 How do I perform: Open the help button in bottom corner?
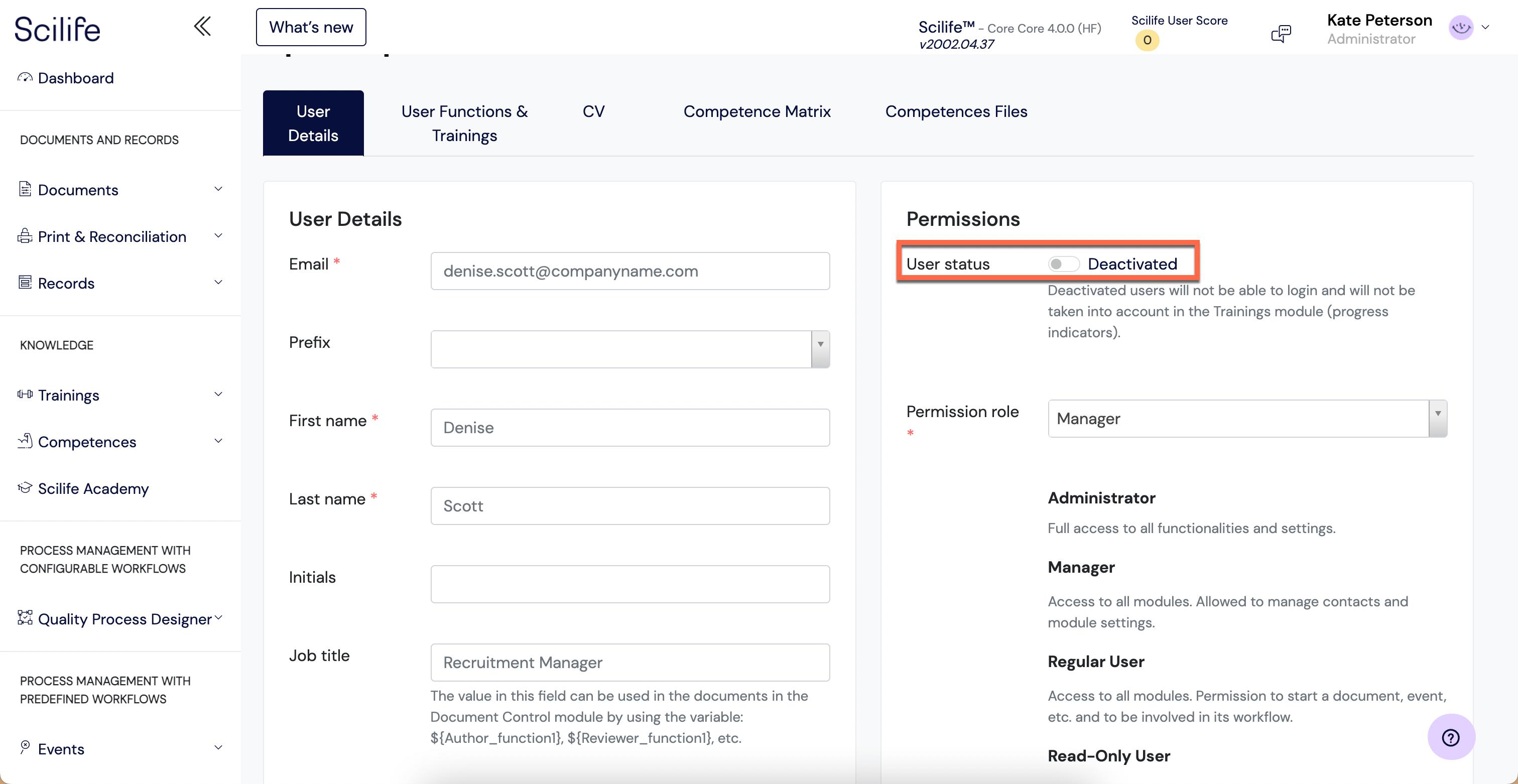(x=1451, y=737)
